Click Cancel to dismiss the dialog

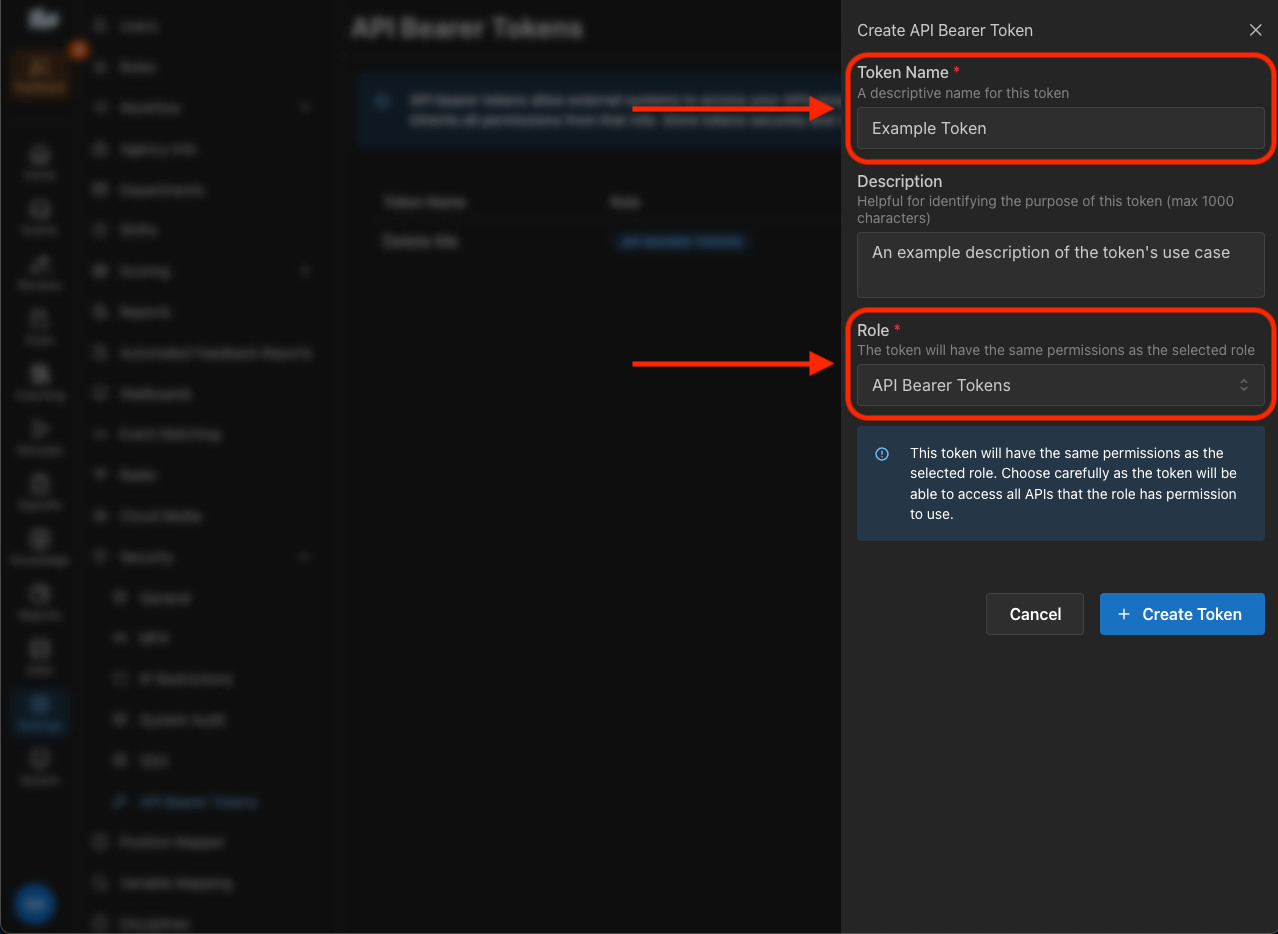[x=1034, y=614]
